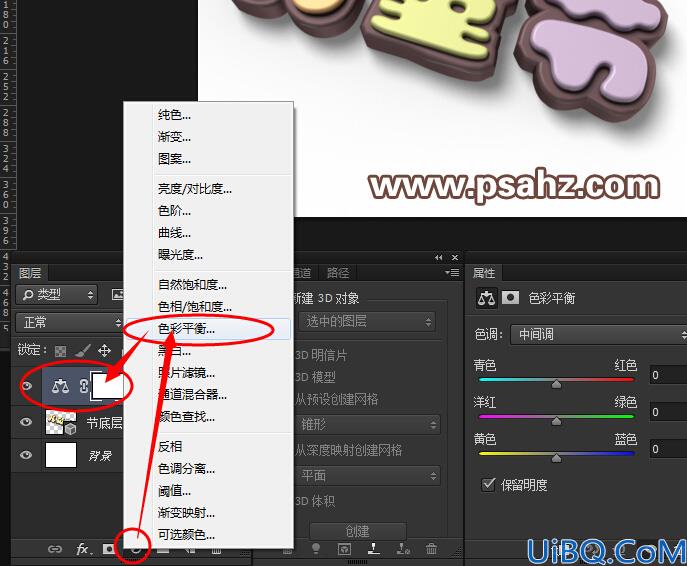The width and height of the screenshot is (687, 566).
Task: Choose 亮度/对比度... from the menu
Action: 195,189
